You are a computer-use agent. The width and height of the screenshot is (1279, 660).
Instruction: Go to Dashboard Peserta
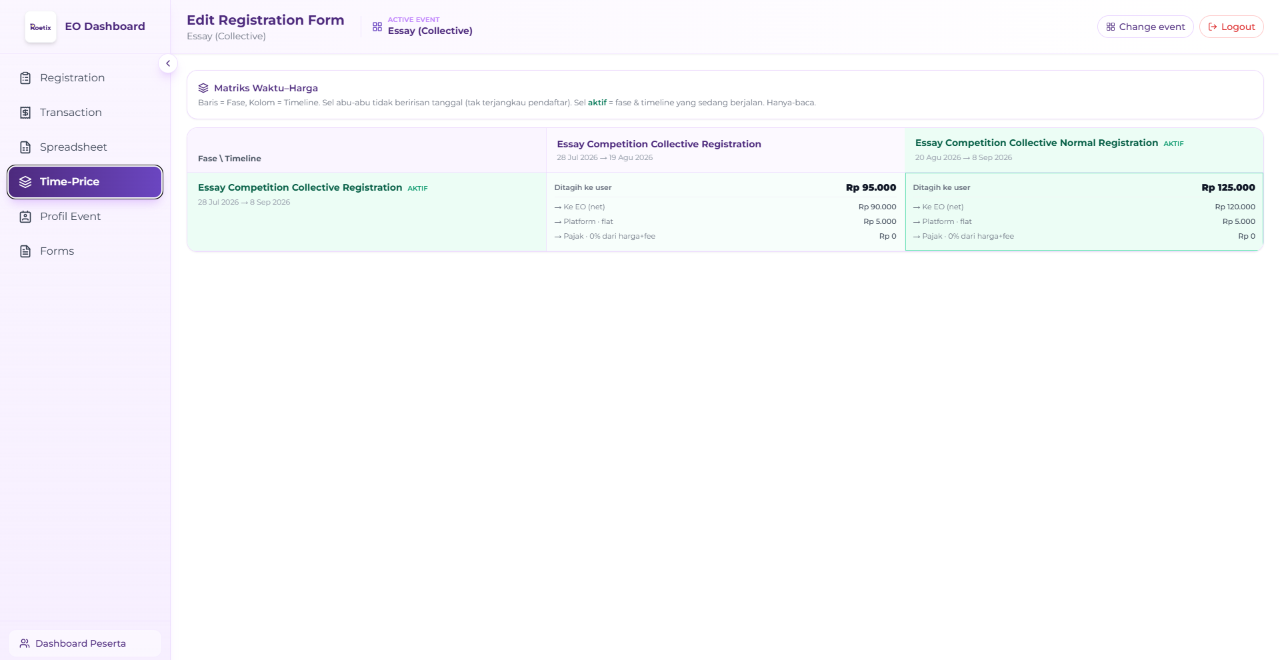(x=85, y=644)
